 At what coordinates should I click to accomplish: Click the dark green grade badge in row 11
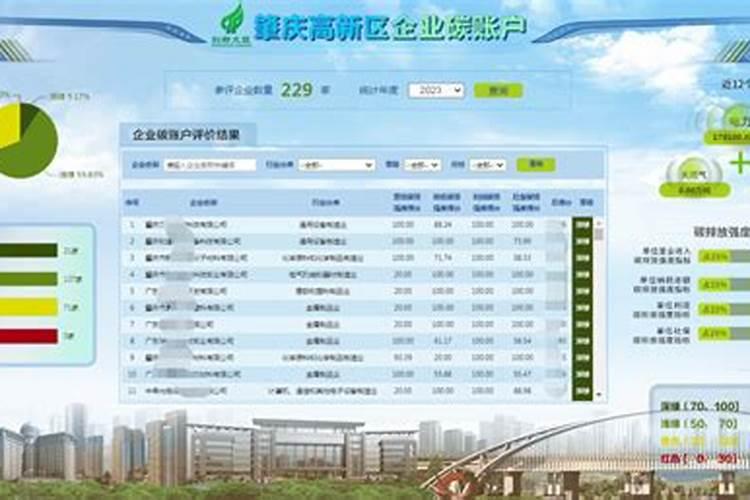582,391
